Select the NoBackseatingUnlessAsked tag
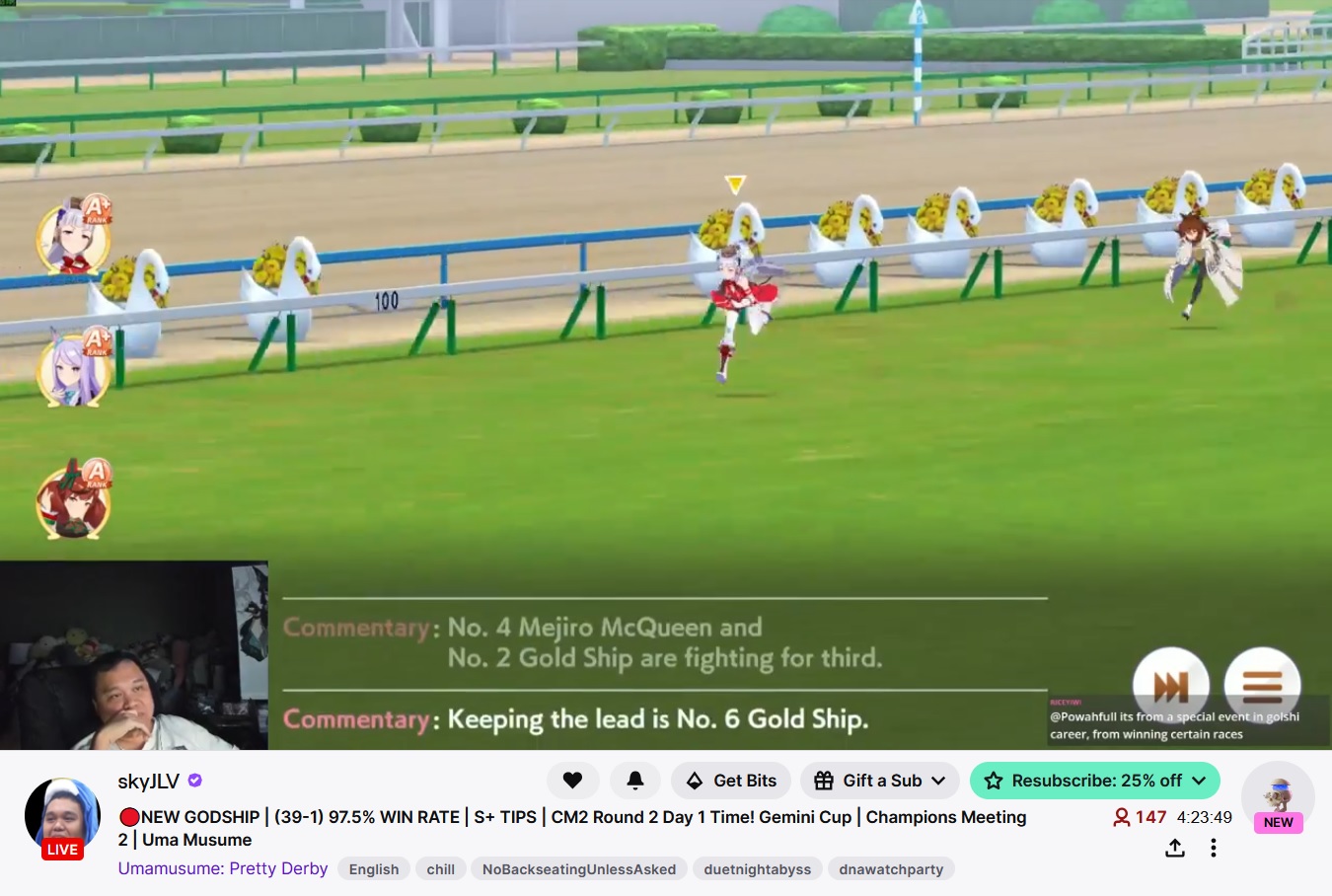Image resolution: width=1332 pixels, height=896 pixels. (579, 869)
